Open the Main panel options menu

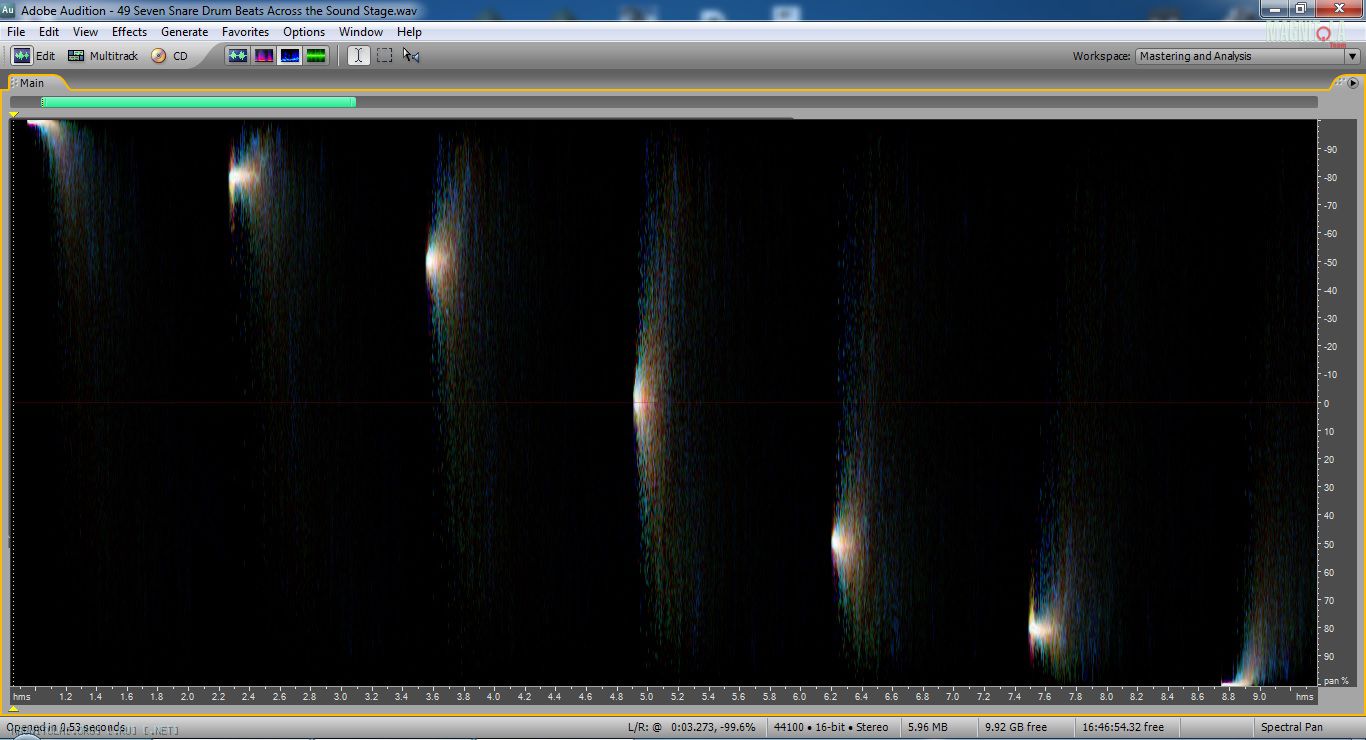tap(1352, 82)
